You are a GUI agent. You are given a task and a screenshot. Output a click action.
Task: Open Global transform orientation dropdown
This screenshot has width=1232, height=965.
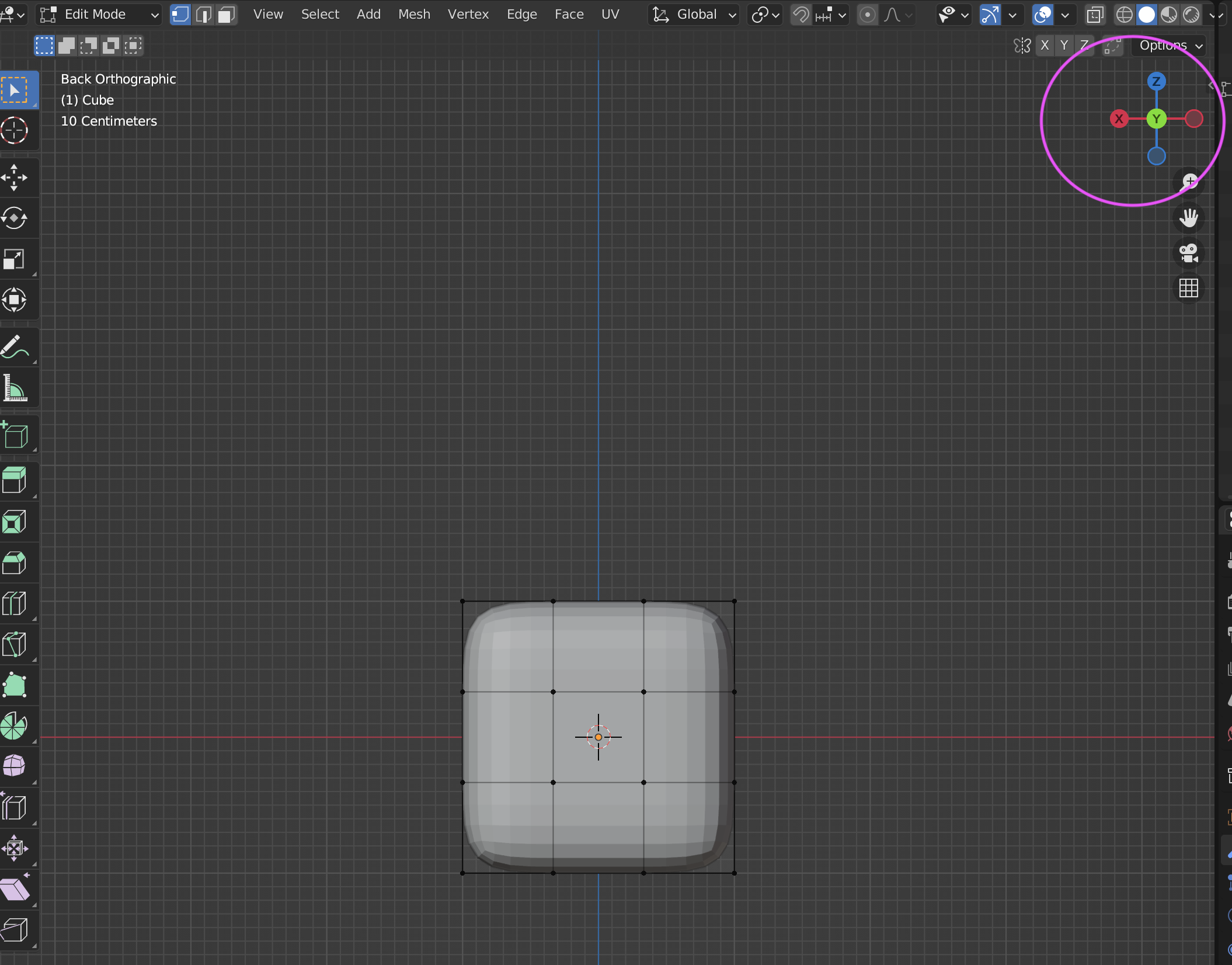click(694, 15)
